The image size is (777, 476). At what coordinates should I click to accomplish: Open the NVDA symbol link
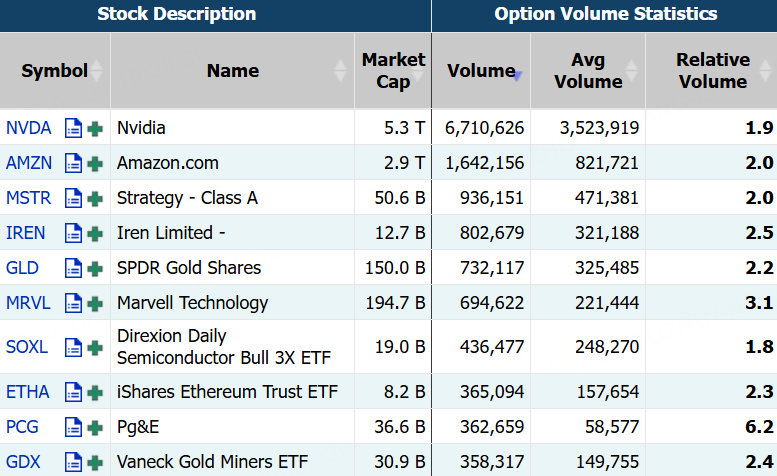28,128
